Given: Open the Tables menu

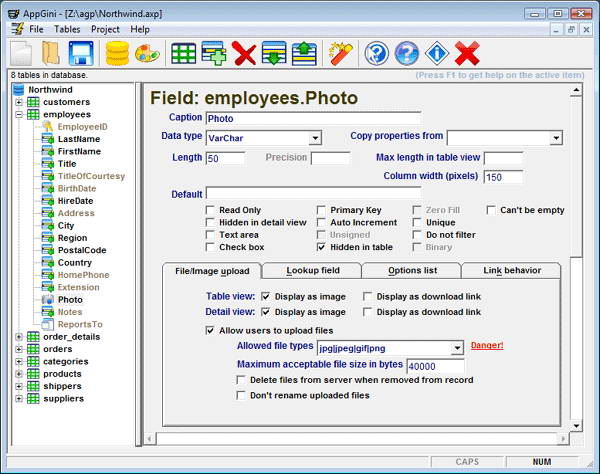Looking at the screenshot, I should coord(67,29).
